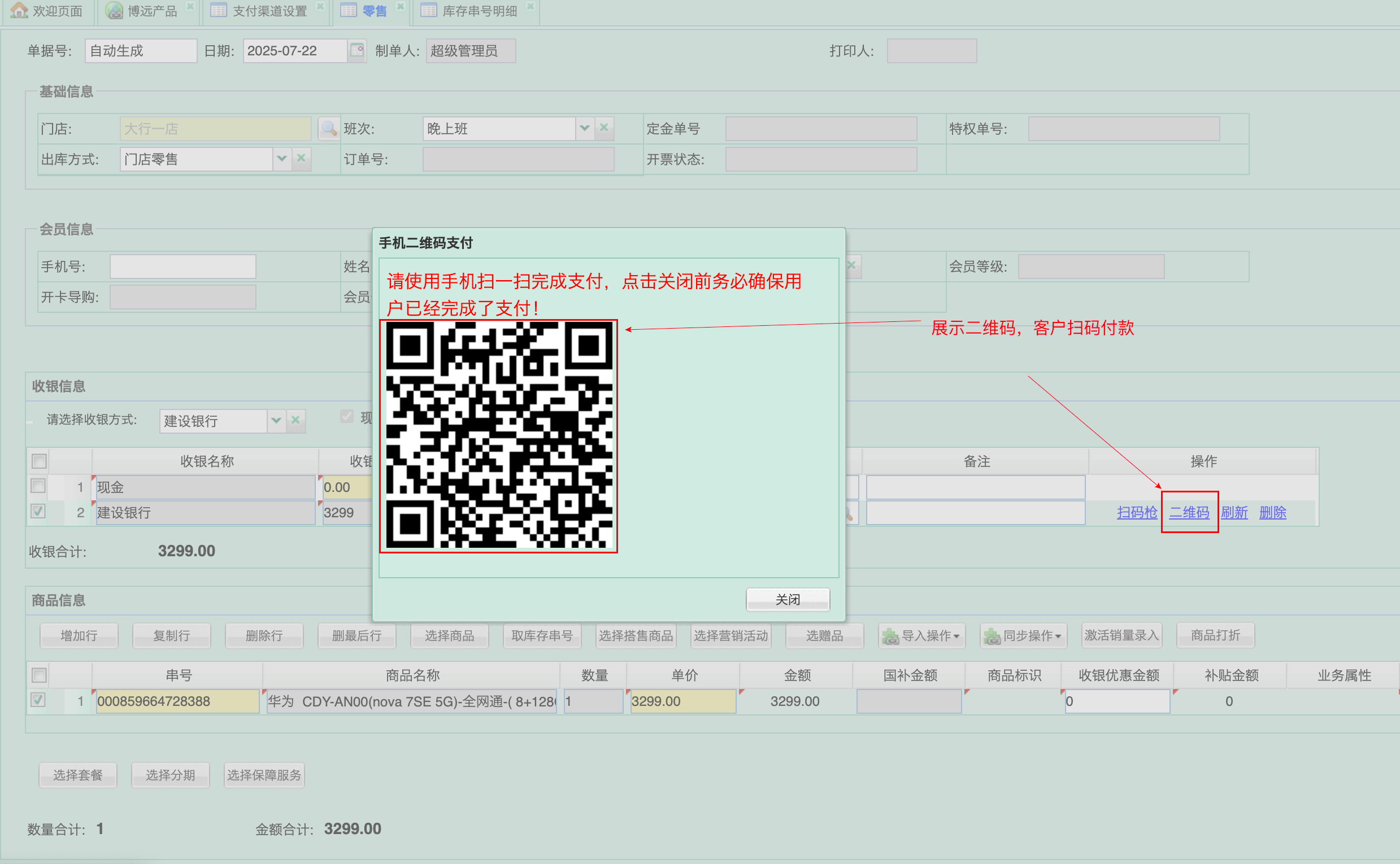Close the 库存串号明细 tab
1400x864 pixels.
tap(530, 6)
